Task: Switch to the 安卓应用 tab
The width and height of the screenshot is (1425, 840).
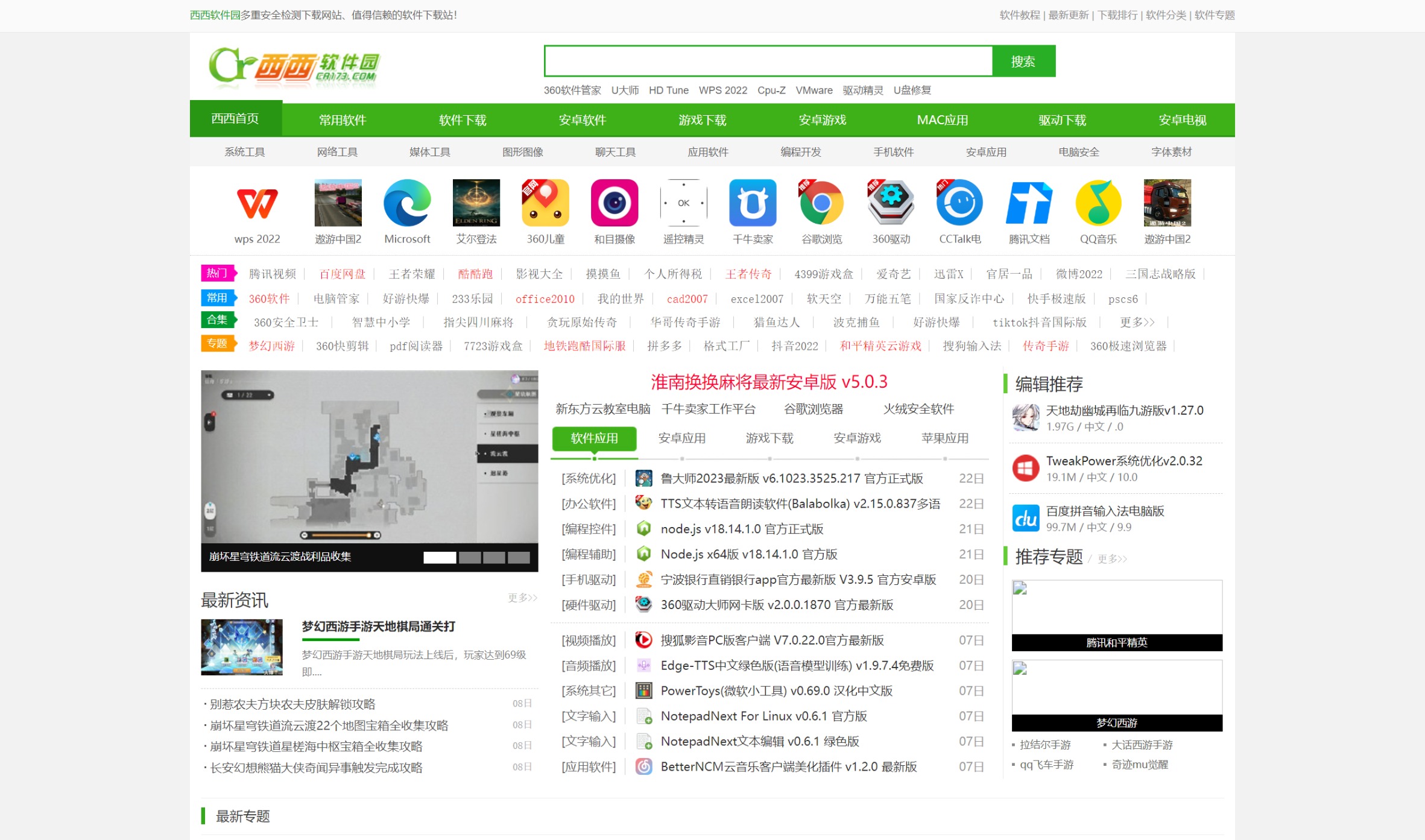Action: (682, 438)
